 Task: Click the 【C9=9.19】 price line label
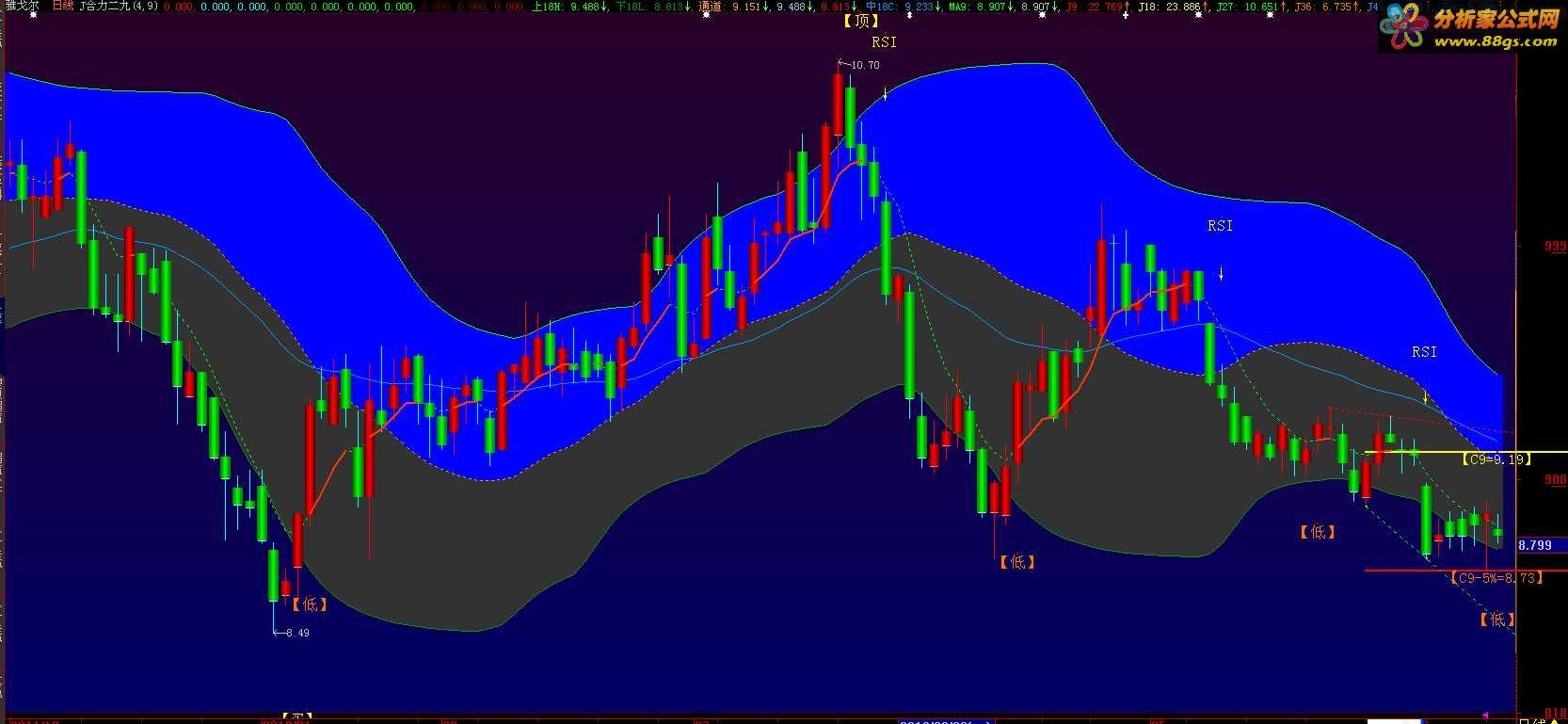coord(1496,459)
